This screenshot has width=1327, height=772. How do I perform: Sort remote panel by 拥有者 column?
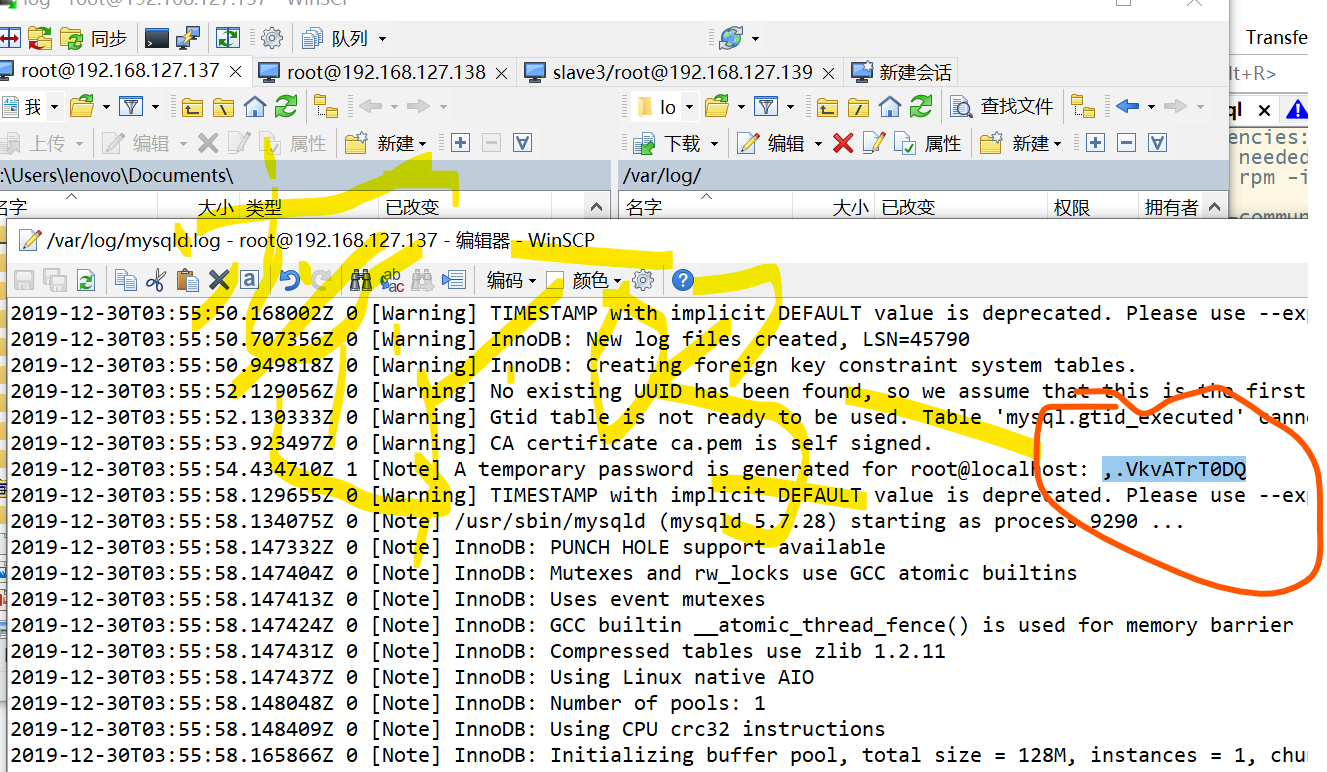(x=1171, y=207)
